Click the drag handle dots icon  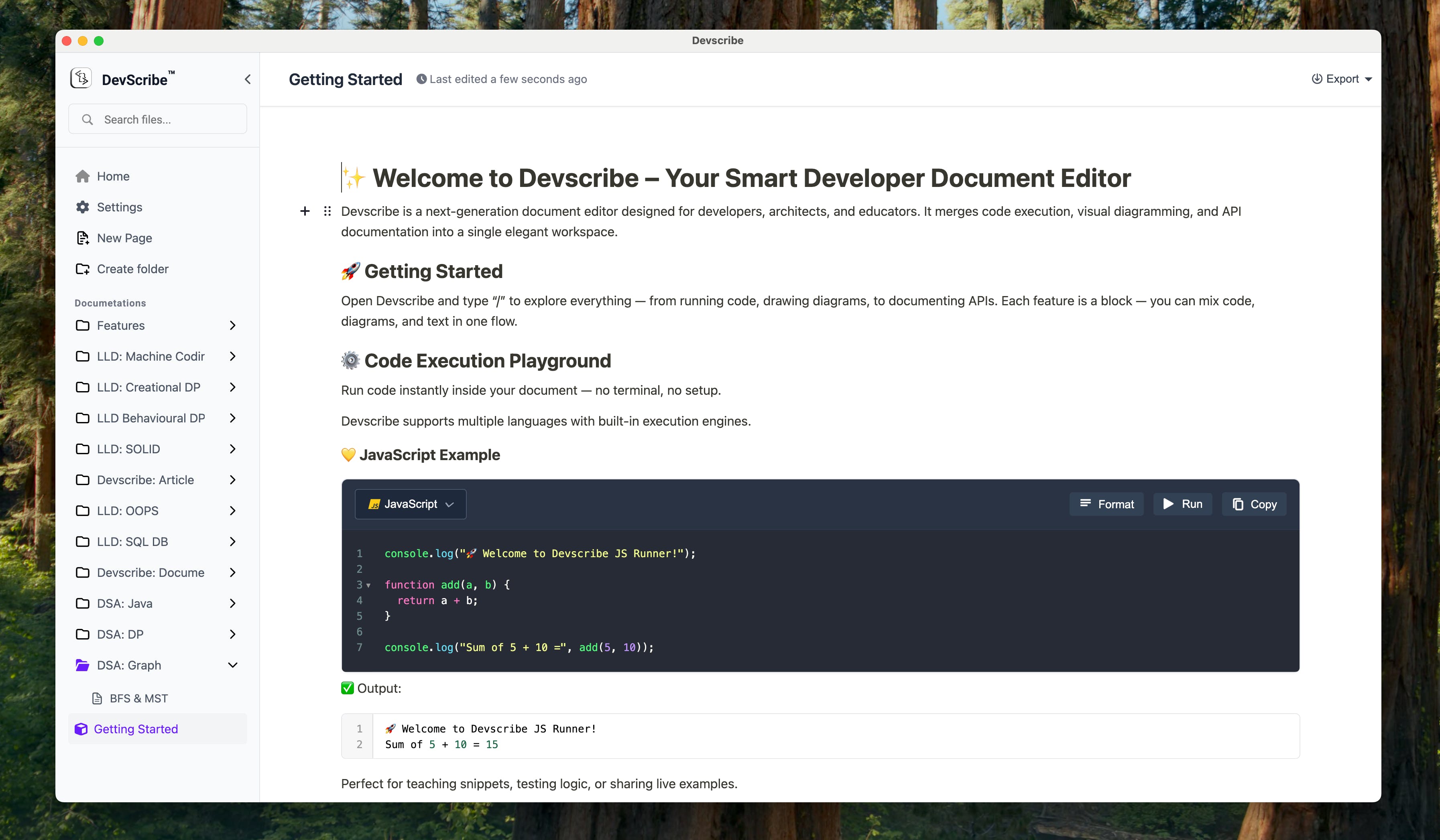tap(327, 211)
